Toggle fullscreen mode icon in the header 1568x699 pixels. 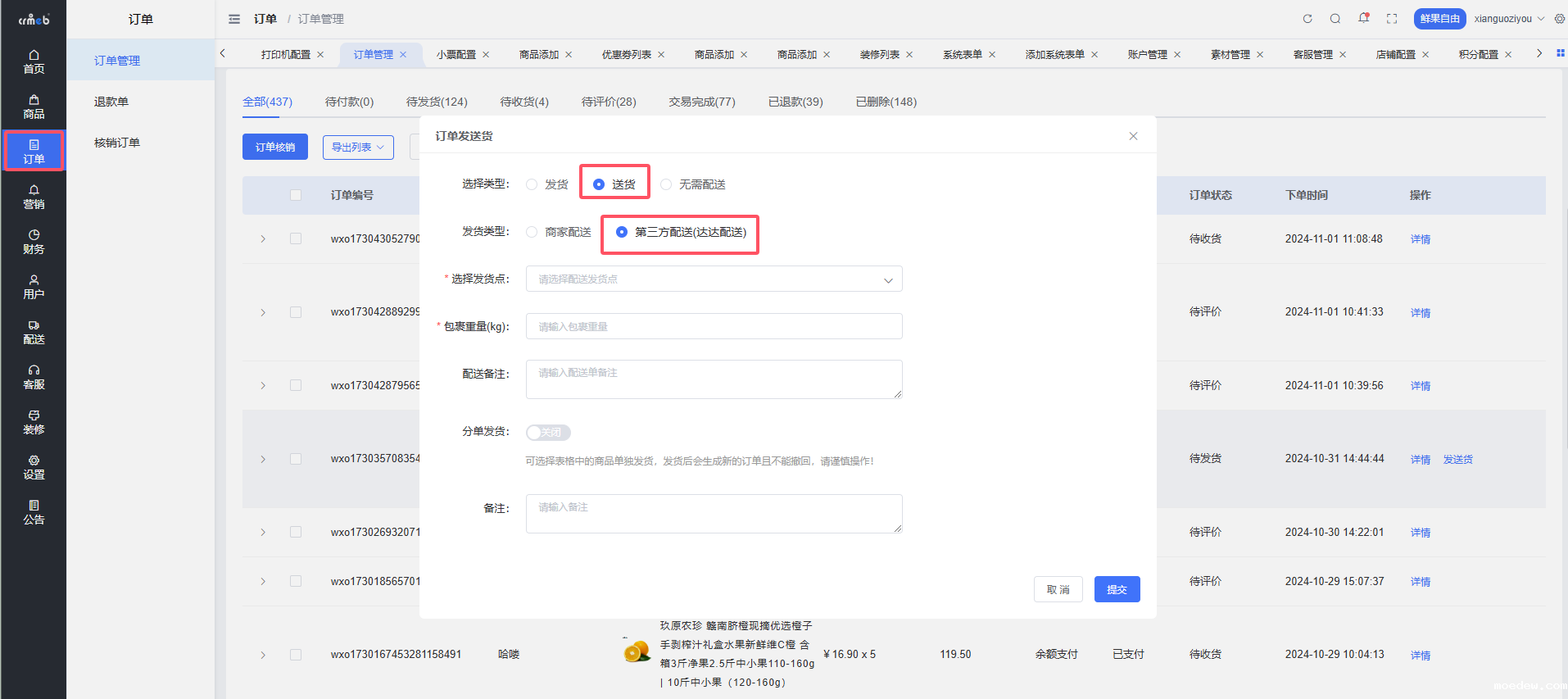(1392, 19)
